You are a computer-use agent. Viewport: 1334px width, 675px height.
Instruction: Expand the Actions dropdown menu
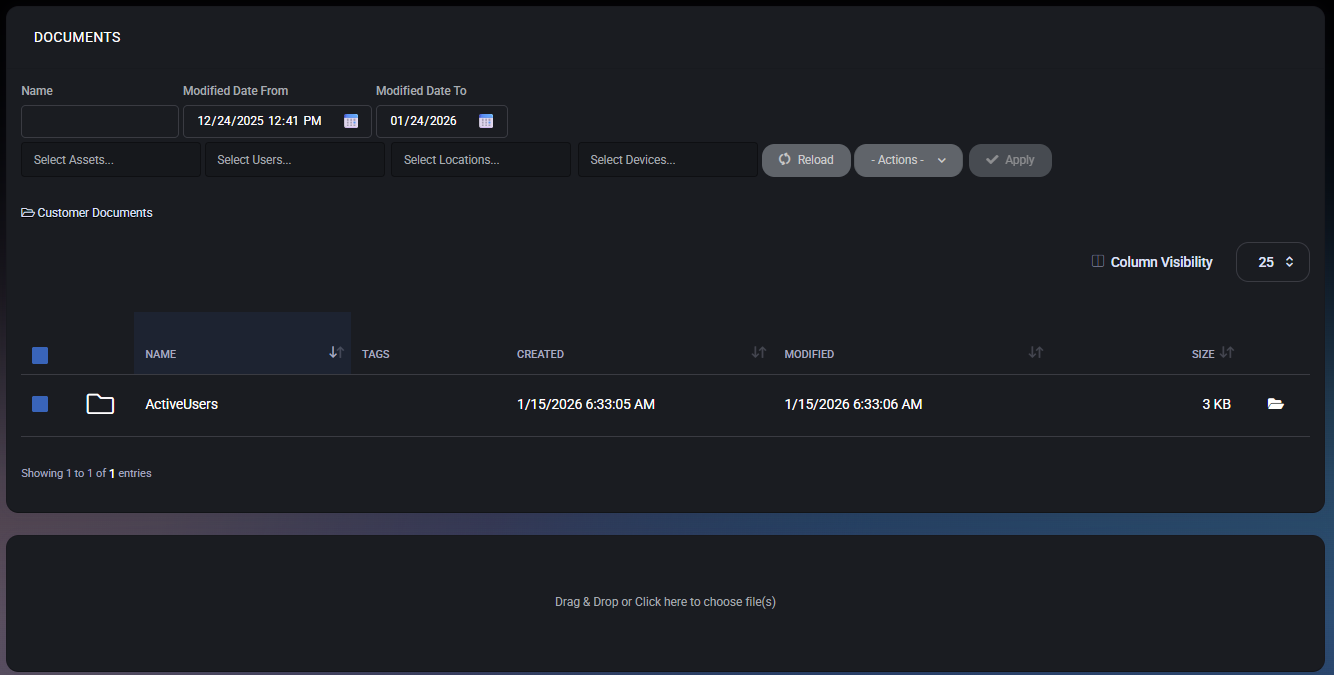tap(908, 160)
